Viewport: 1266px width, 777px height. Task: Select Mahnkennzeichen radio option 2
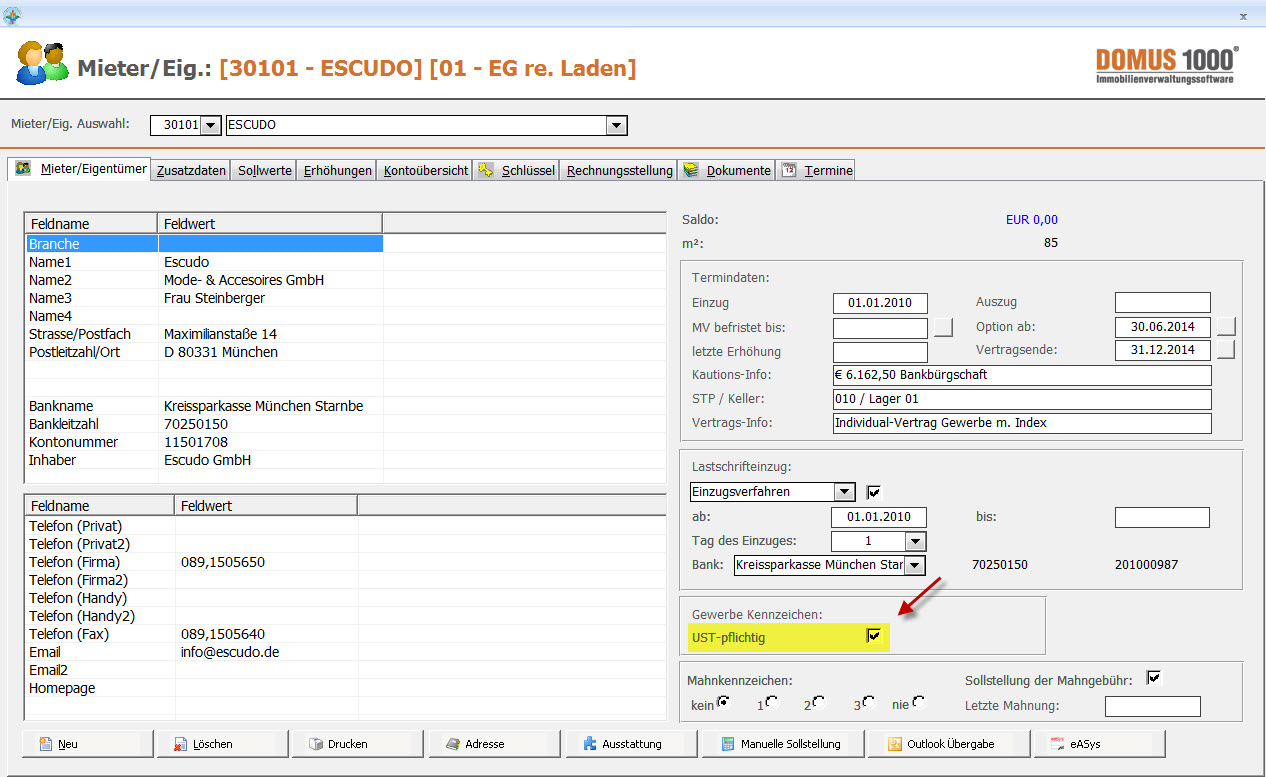tap(819, 702)
